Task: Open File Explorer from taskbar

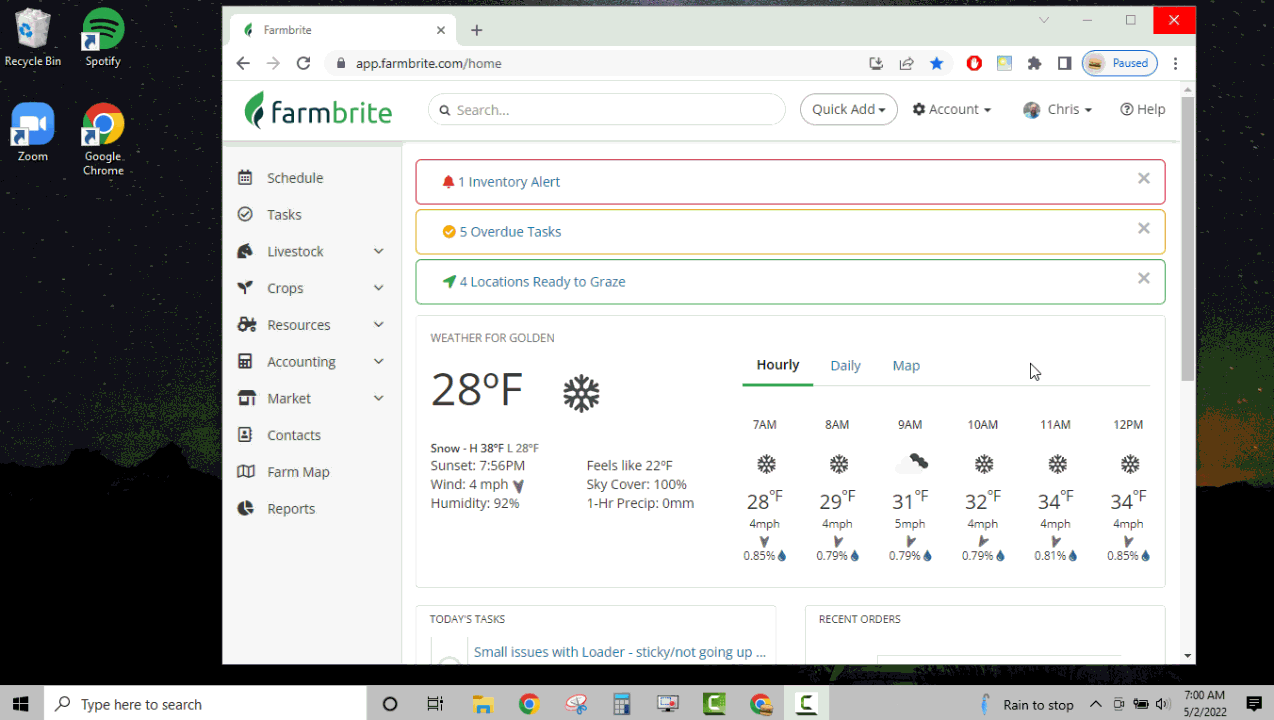Action: click(483, 704)
